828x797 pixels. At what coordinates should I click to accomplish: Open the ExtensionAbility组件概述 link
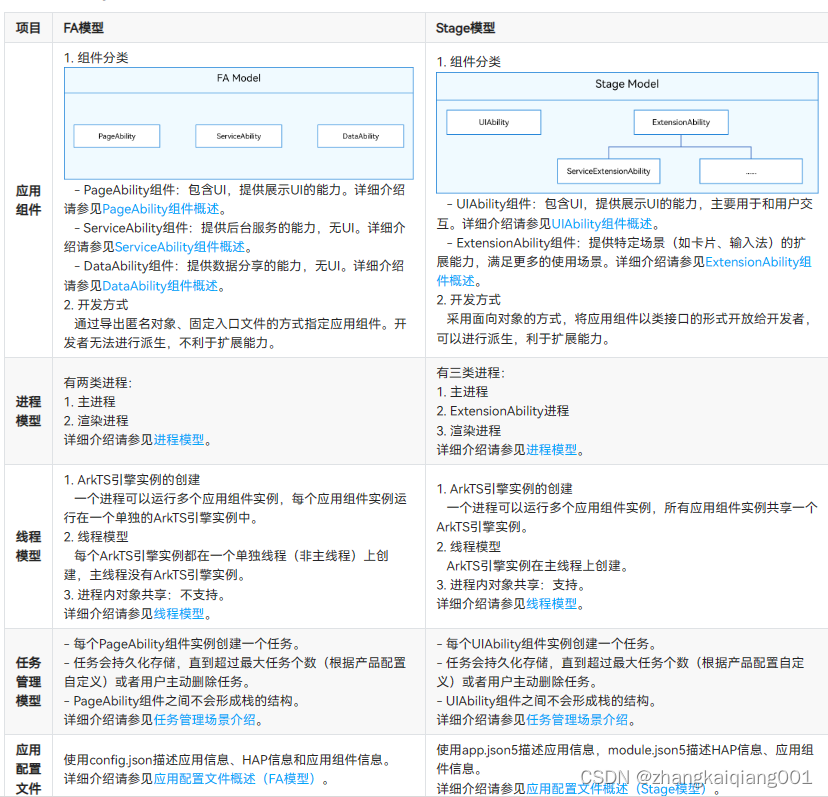(758, 262)
